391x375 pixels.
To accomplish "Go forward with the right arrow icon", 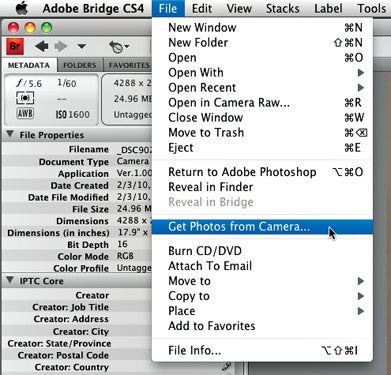I will point(61,46).
